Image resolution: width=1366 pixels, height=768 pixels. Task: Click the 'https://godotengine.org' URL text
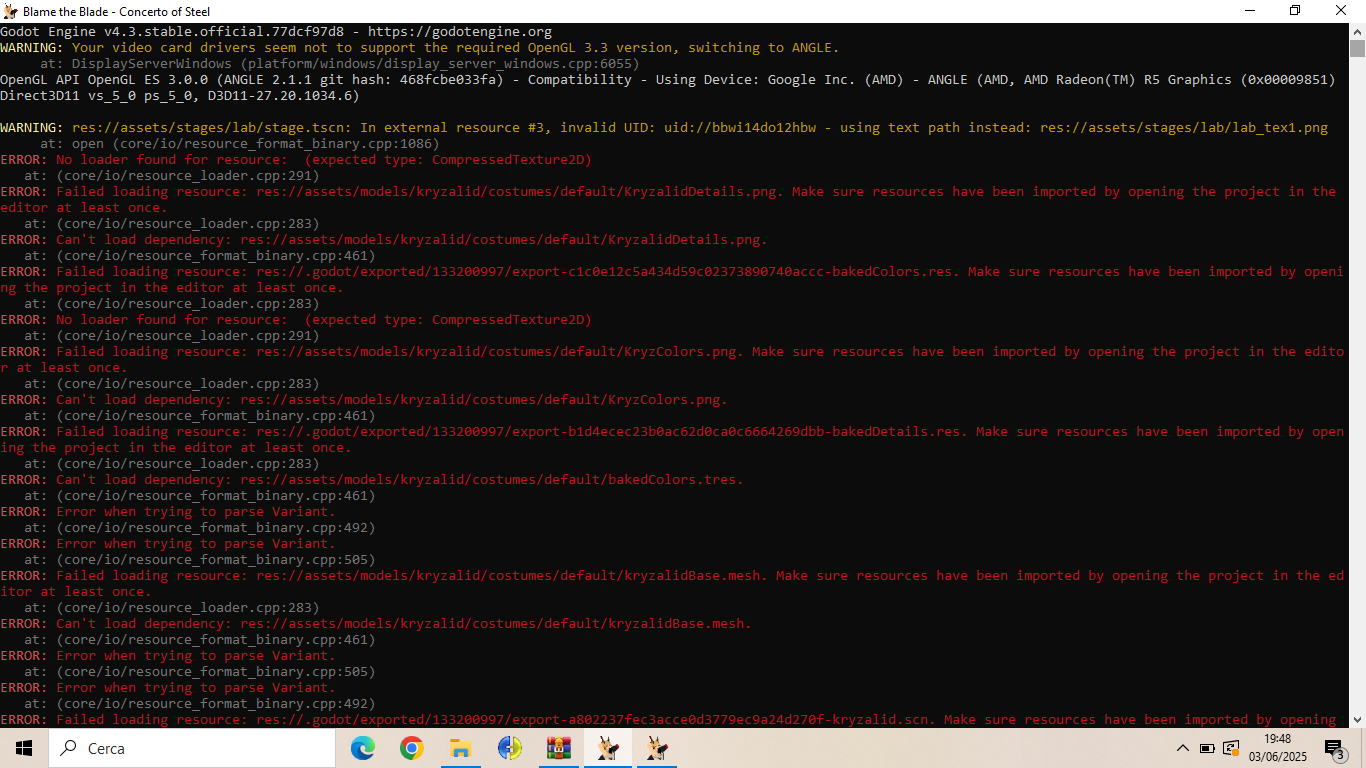coord(460,32)
